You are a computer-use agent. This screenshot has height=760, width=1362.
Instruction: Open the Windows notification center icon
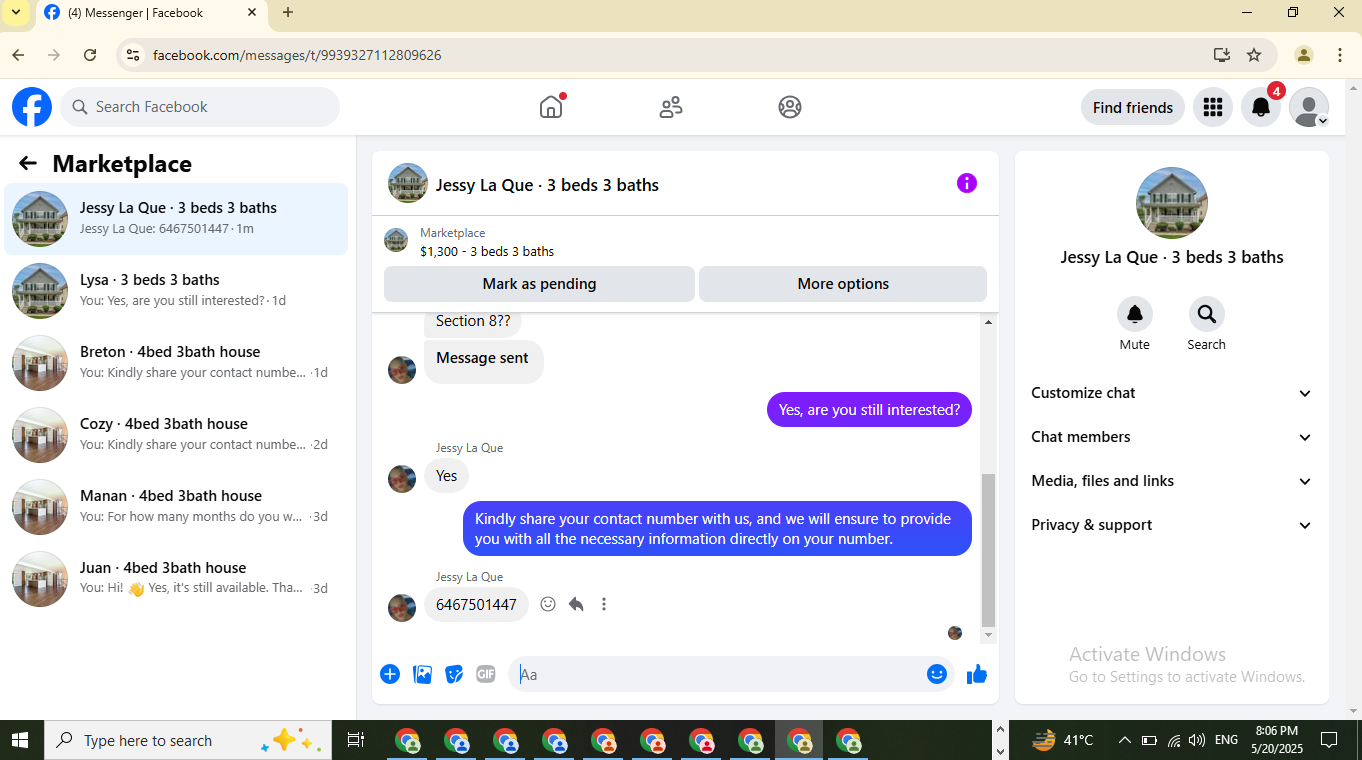1329,740
